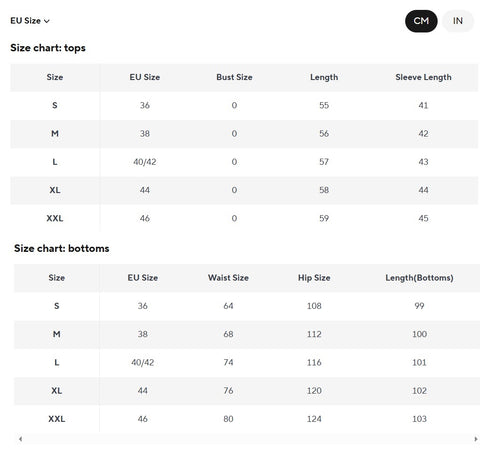Viewport: 480px width, 452px height.
Task: Switch units to IN
Action: (x=458, y=21)
